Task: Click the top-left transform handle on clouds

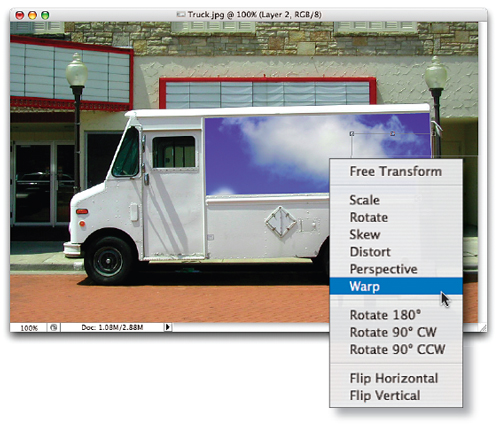Action: tap(352, 134)
